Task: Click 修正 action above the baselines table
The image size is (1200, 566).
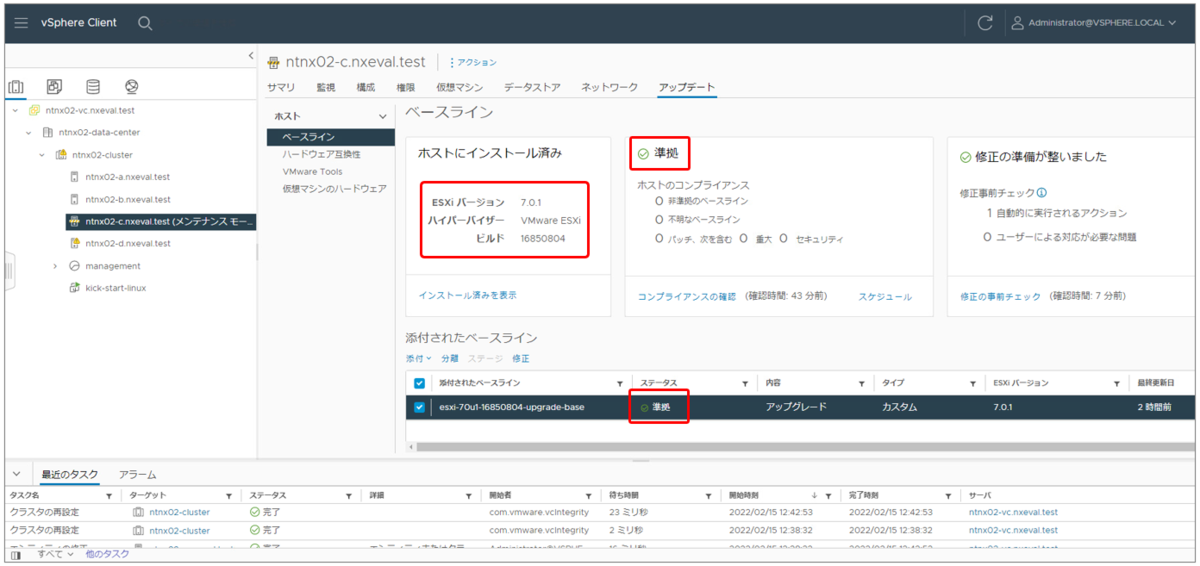Action: [521, 358]
